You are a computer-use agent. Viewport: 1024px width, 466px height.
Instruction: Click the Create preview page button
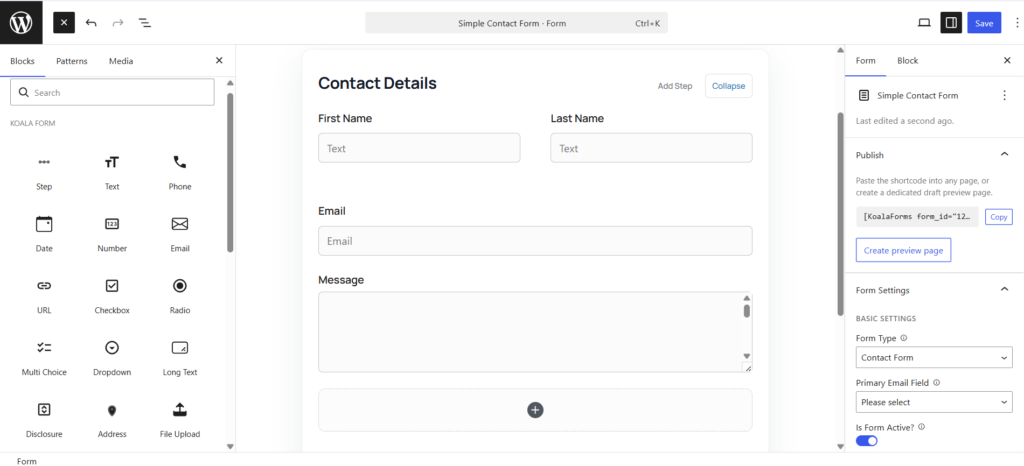(903, 250)
